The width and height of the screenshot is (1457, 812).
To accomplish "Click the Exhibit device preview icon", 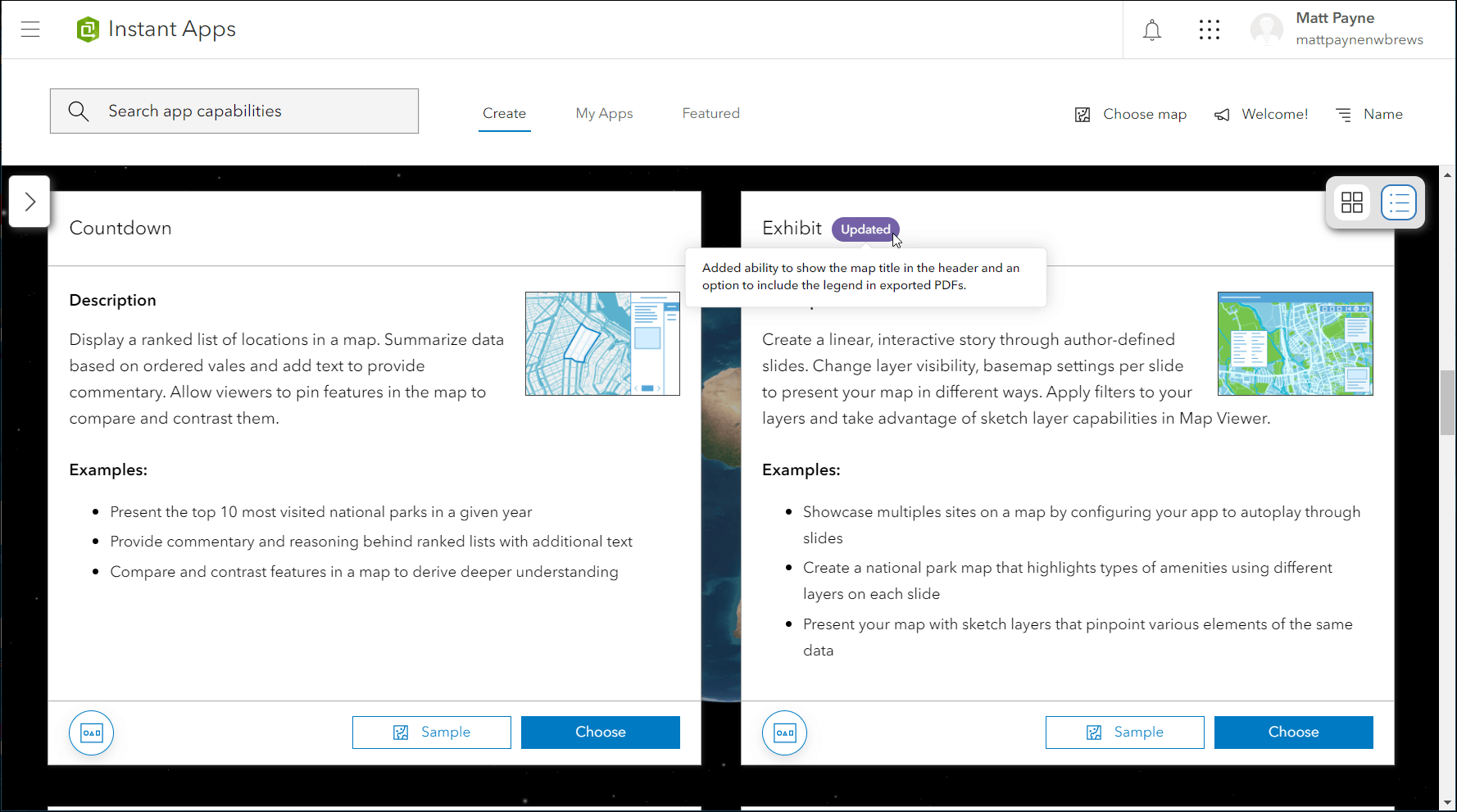I will coord(785,733).
